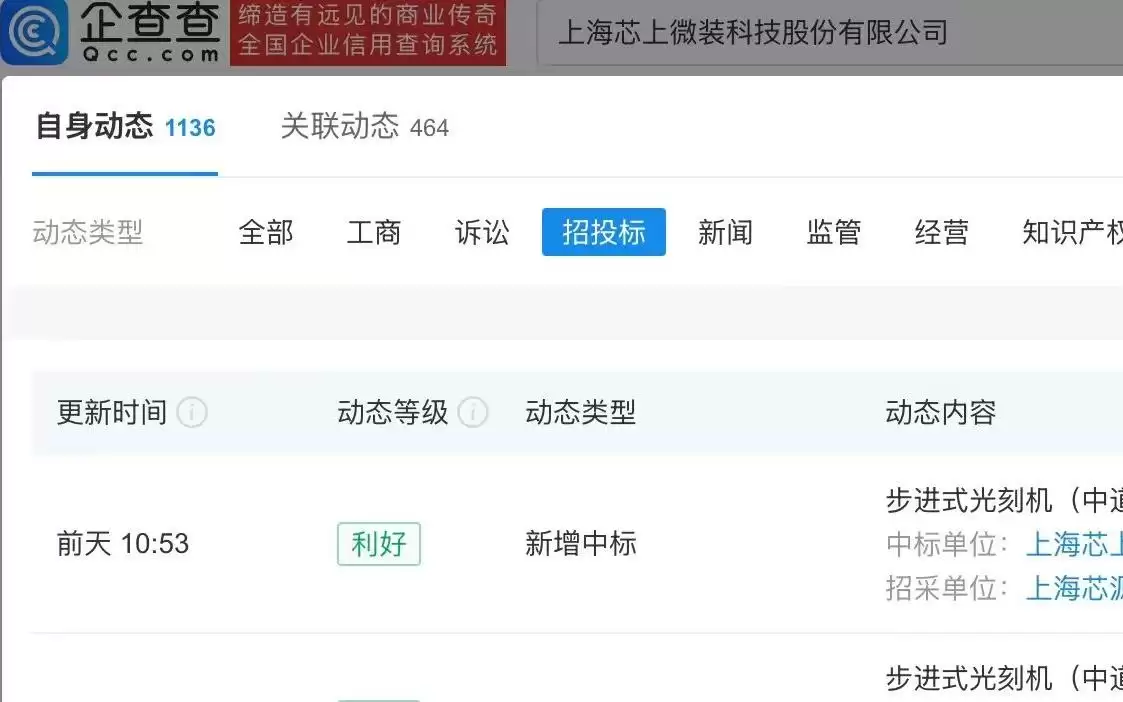Open info icon next to 动态等级

(473, 413)
